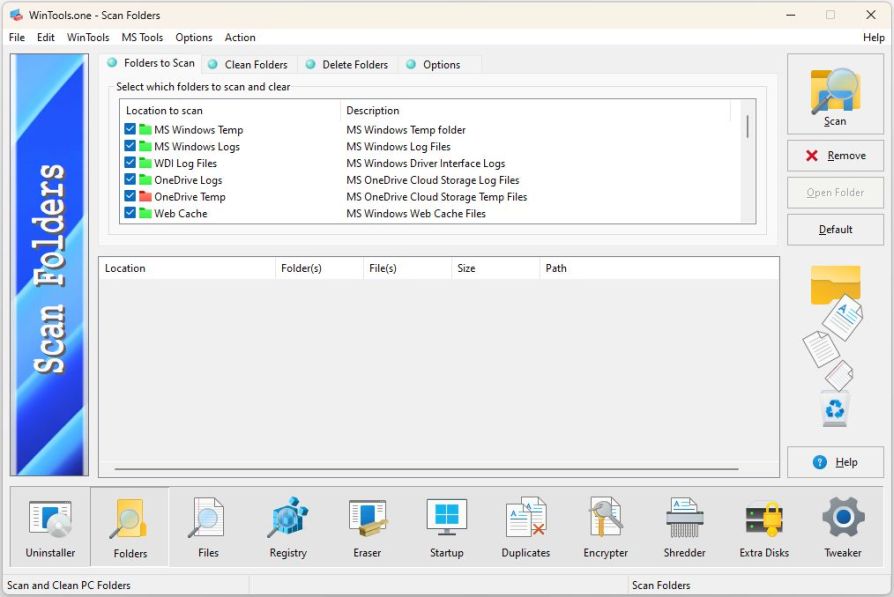Click the MS Windows Logs folder icon
Screen dimensions: 894x597
145,147
